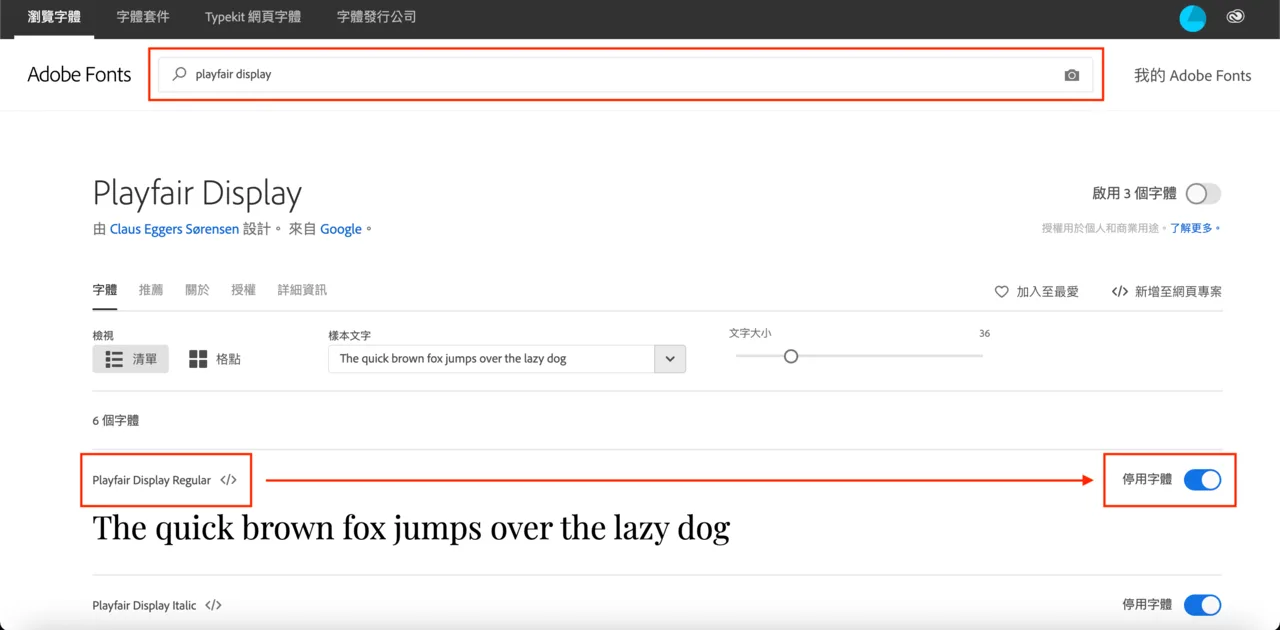Click the heart icon for 加入至最愛
Screen dimensions: 1280x630
pos(1001,292)
